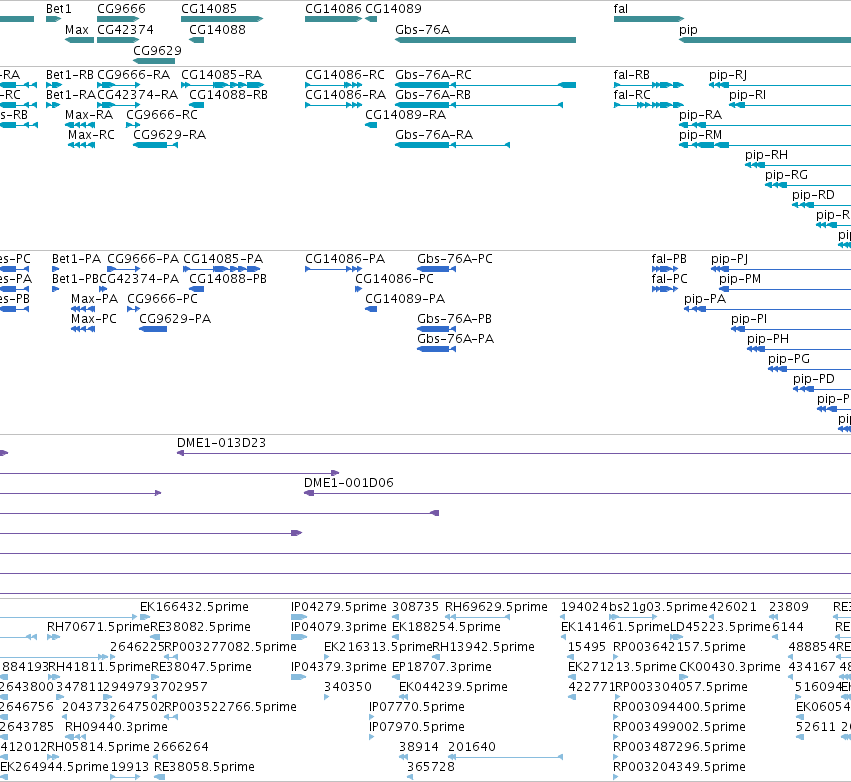The image size is (851, 782).
Task: Select protein pip-PJ
Action: point(729,259)
